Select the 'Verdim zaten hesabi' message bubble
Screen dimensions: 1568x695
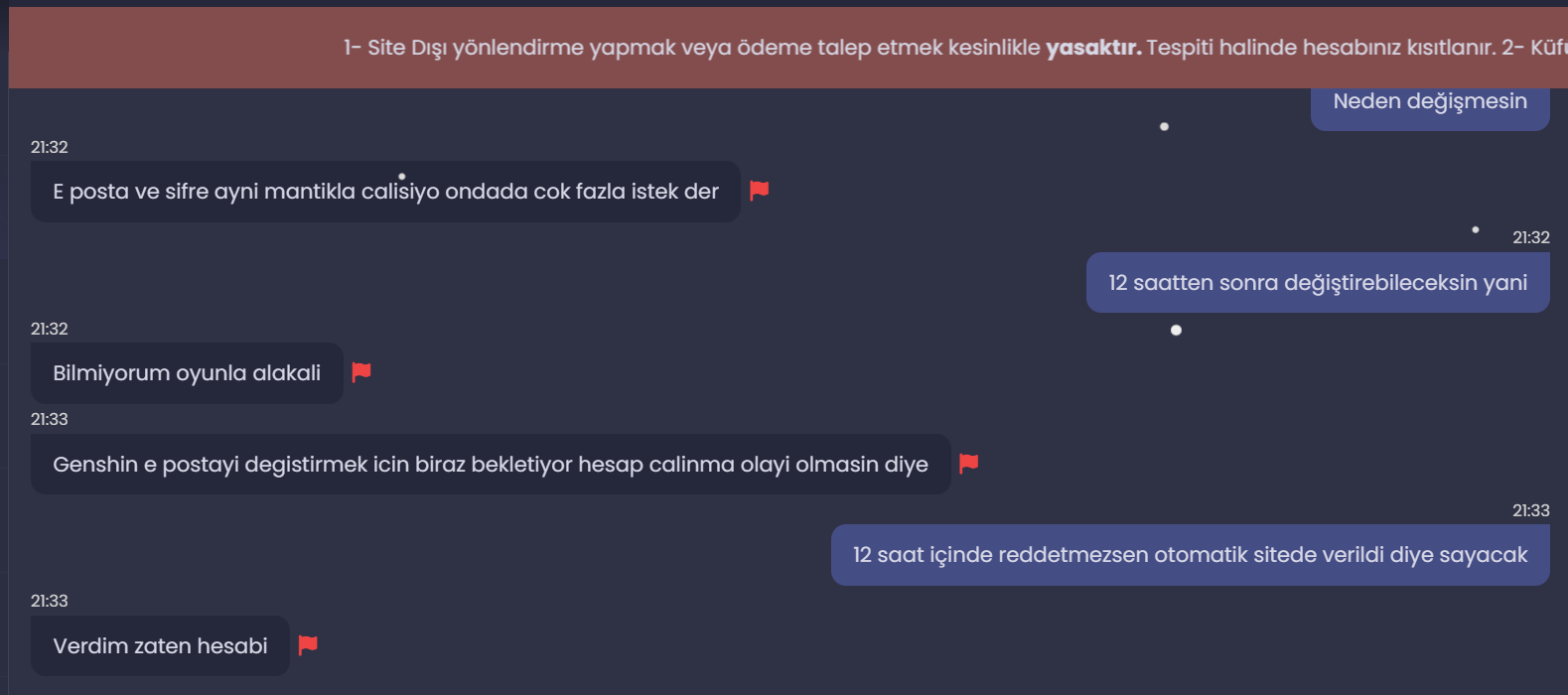click(x=160, y=646)
